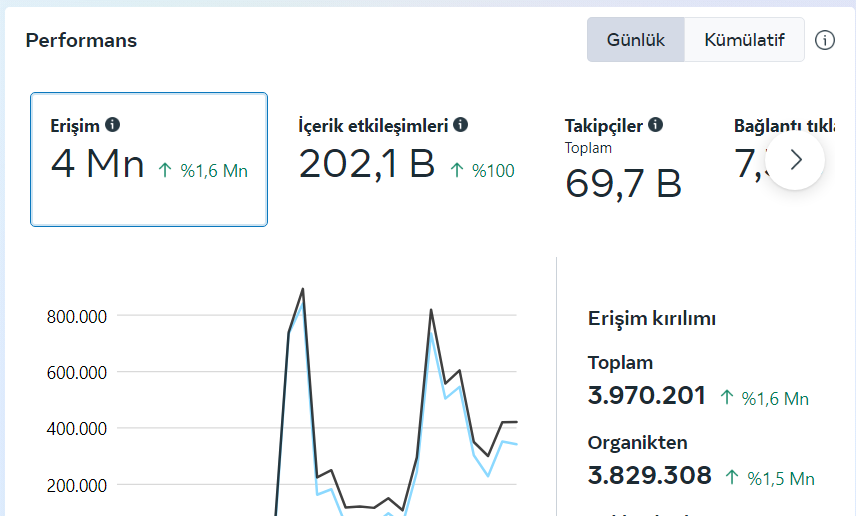
Task: Click the 600.000 axis label
Action: click(77, 373)
